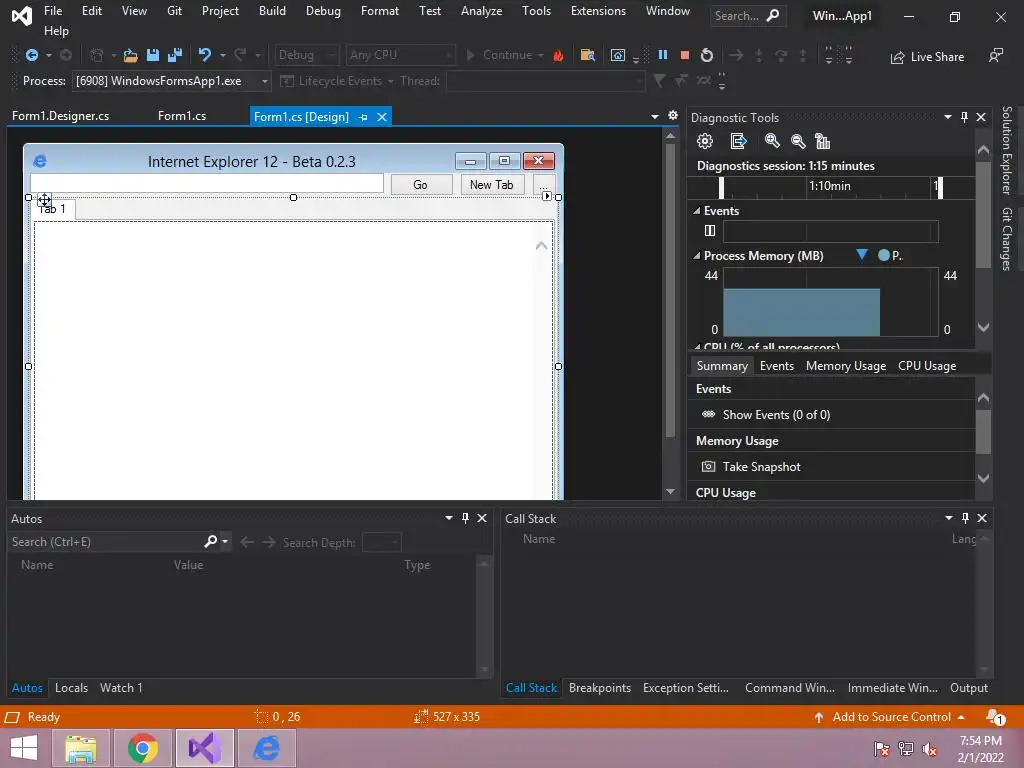Pin the Form1.cs [Design] tab
The width and height of the screenshot is (1024, 768).
[x=363, y=117]
